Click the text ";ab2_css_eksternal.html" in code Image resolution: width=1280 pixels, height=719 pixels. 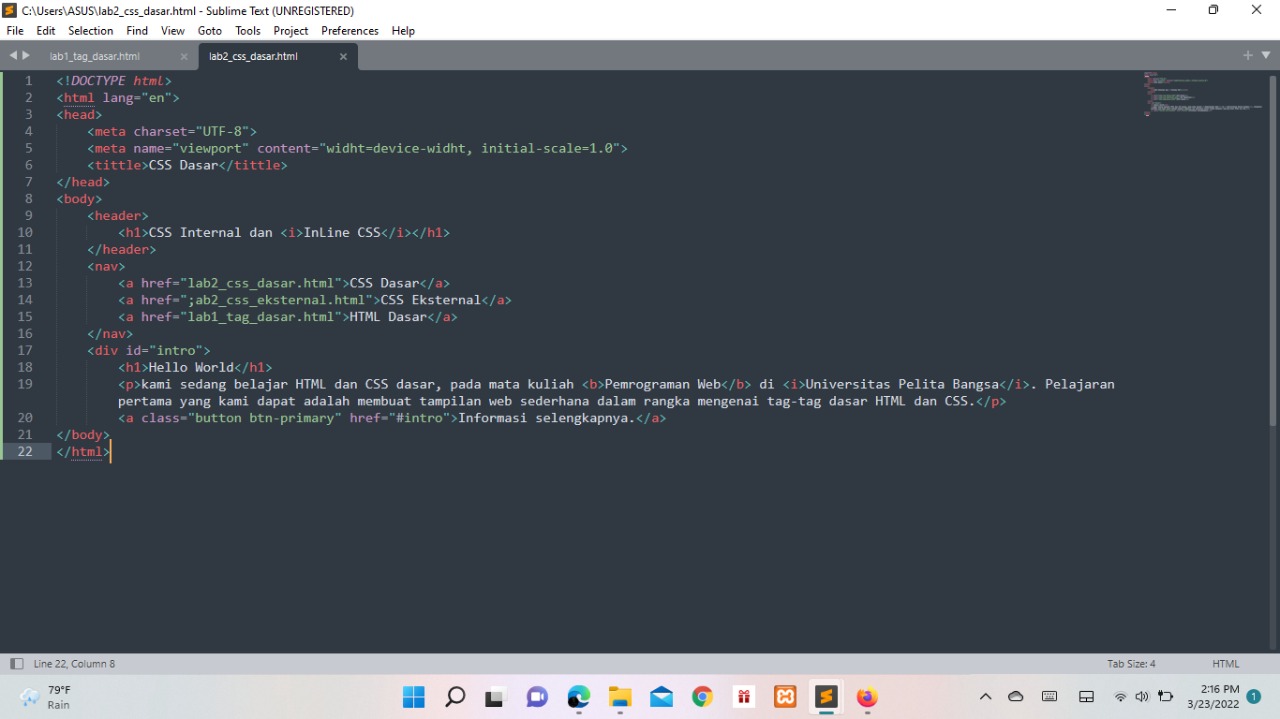coord(275,300)
